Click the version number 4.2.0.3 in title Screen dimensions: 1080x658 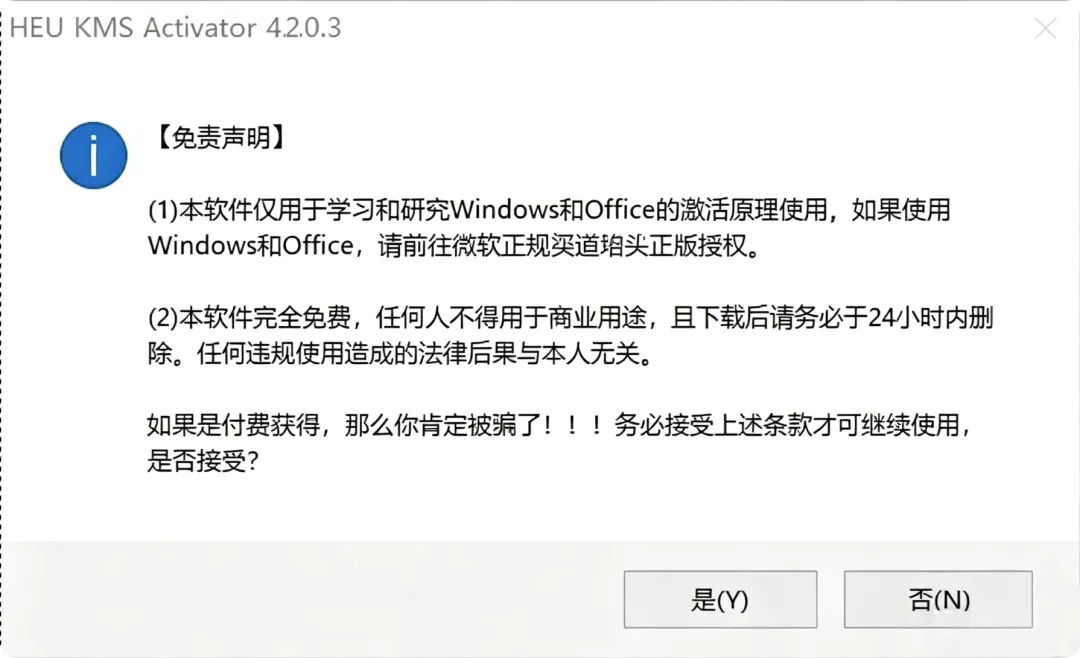pyautogui.click(x=303, y=28)
